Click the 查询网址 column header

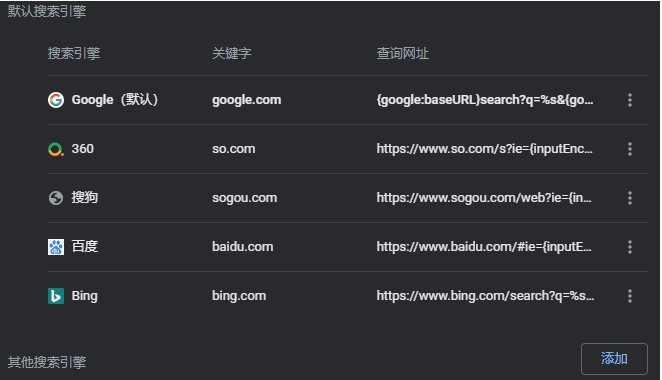(x=402, y=54)
